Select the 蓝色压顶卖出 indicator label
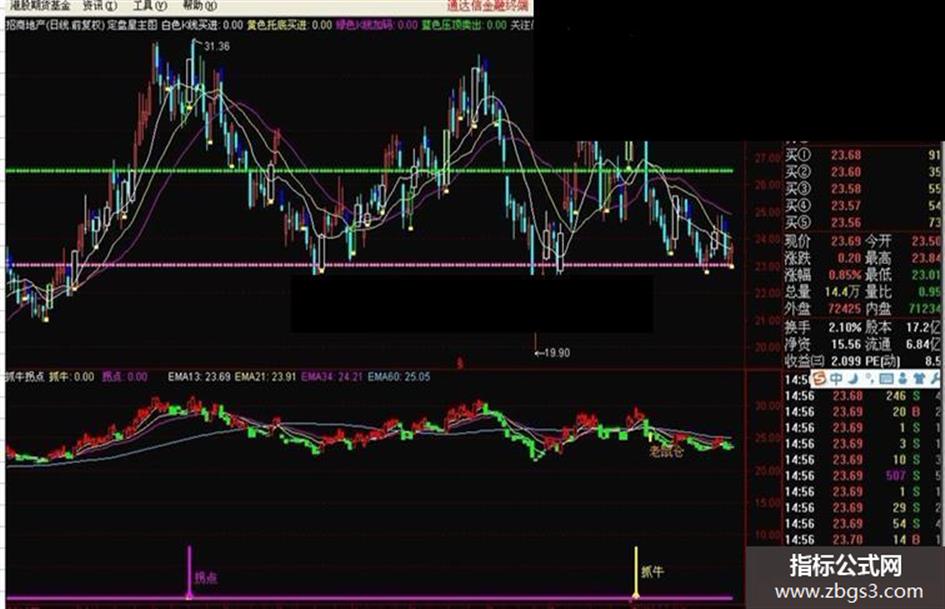 click(x=464, y=25)
